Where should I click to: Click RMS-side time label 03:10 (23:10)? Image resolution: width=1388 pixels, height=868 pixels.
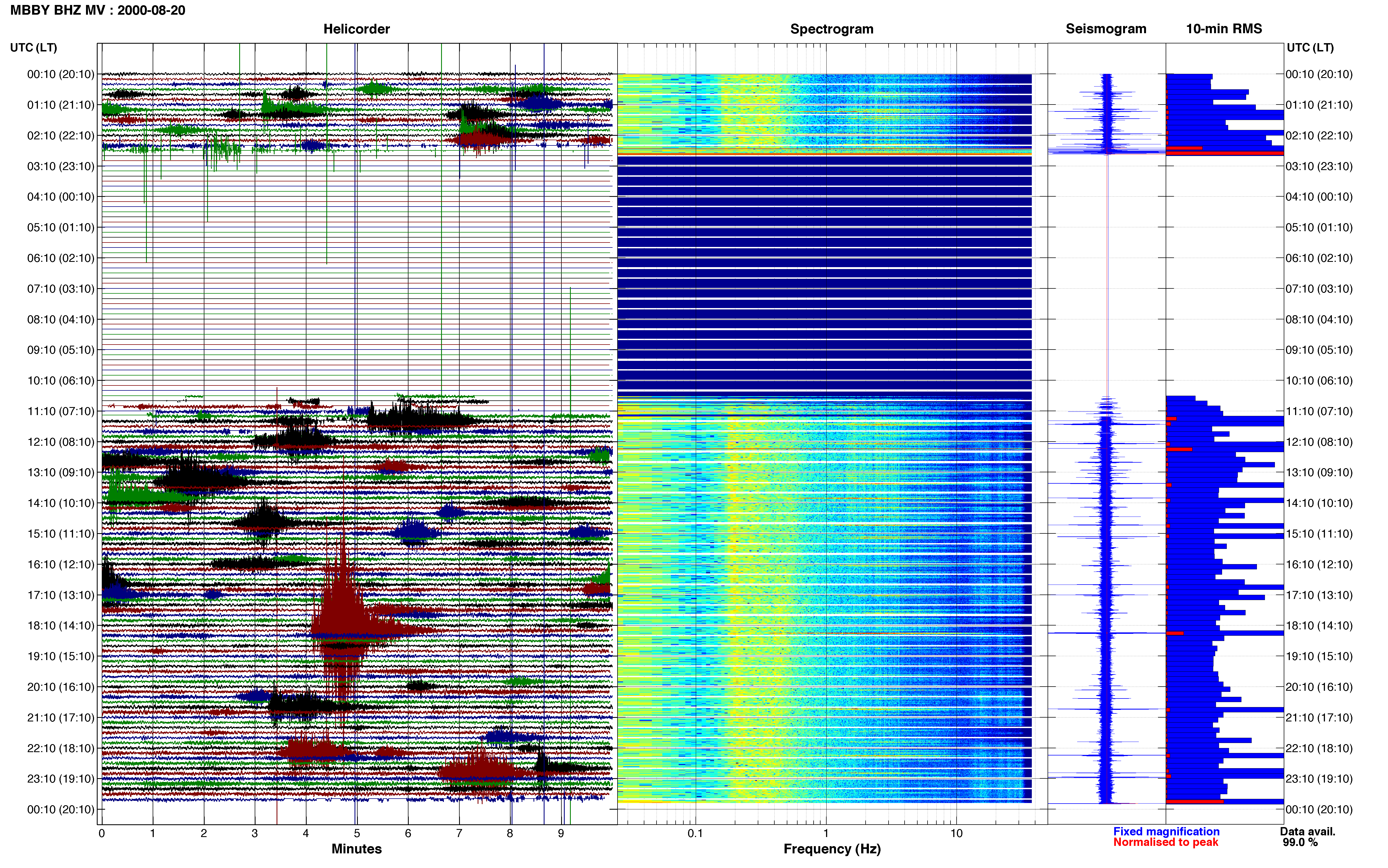click(x=1319, y=166)
